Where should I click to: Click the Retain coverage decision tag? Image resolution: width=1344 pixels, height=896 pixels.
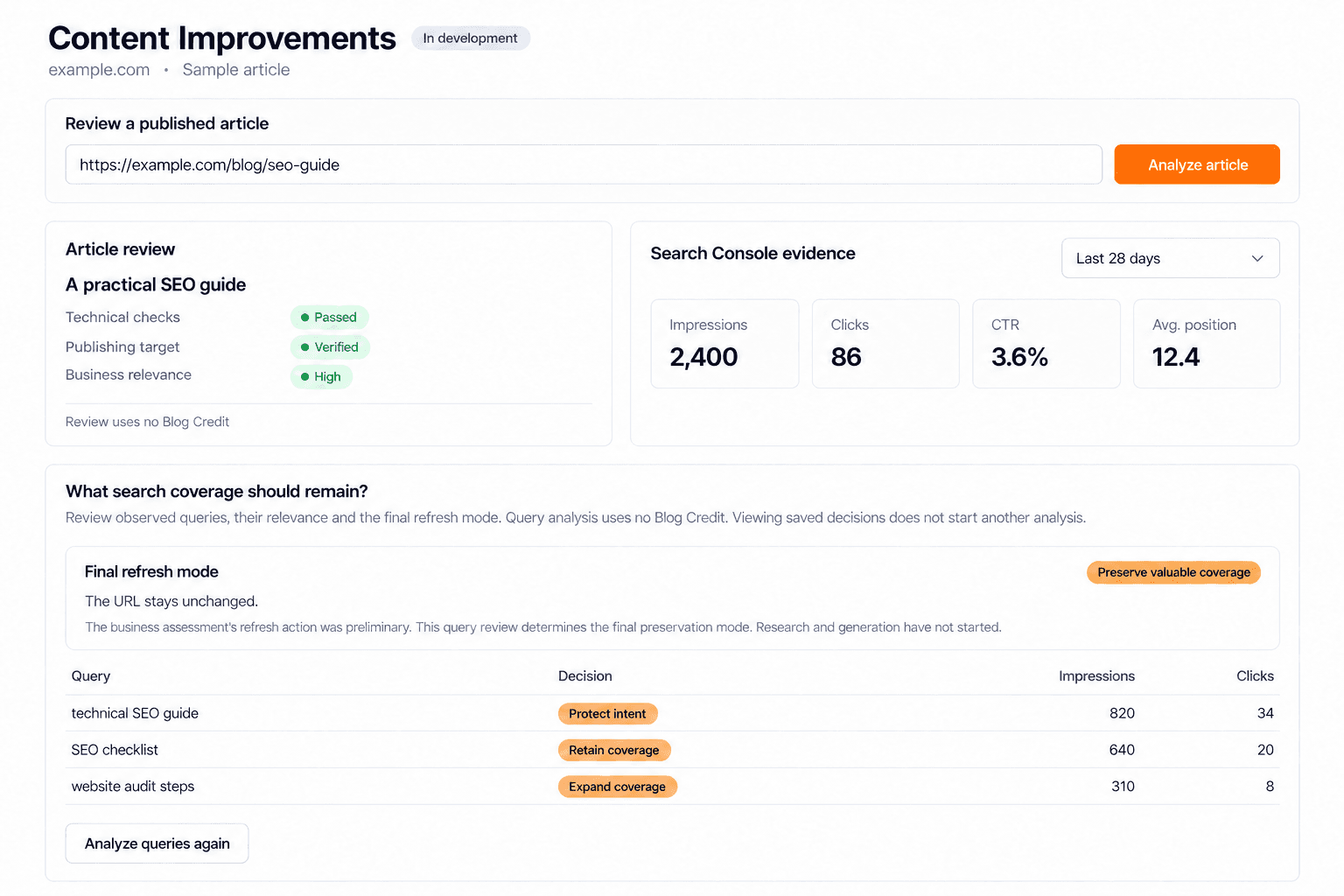pyautogui.click(x=614, y=750)
